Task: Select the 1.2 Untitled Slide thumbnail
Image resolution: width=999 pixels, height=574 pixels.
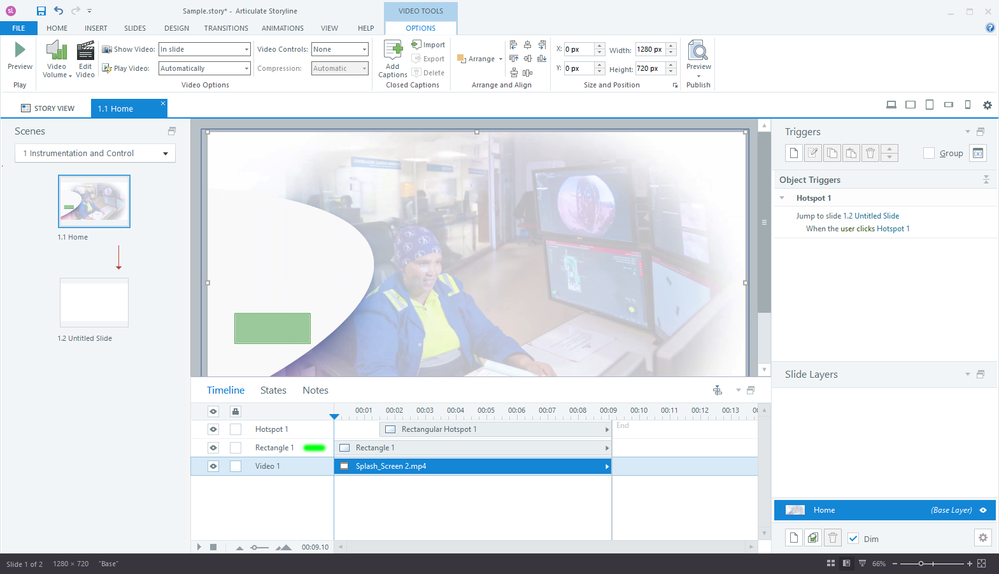Action: (x=94, y=302)
